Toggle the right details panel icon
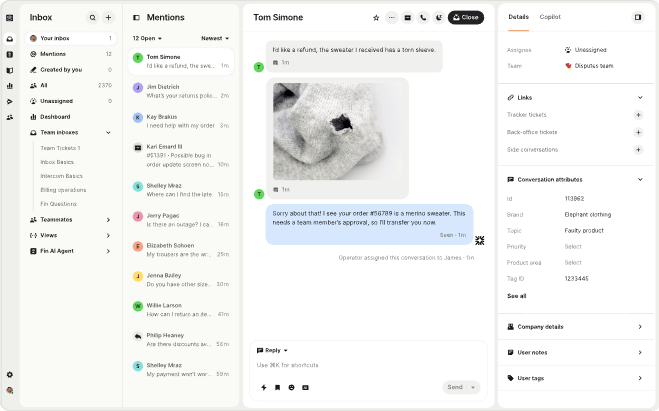659x411 pixels. click(638, 17)
